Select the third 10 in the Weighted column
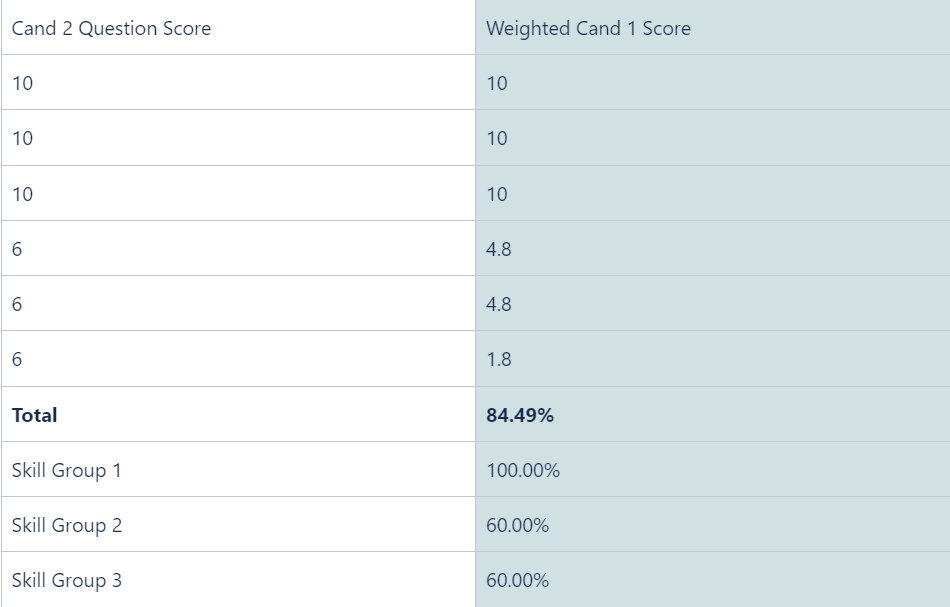950x607 pixels. tap(712, 193)
